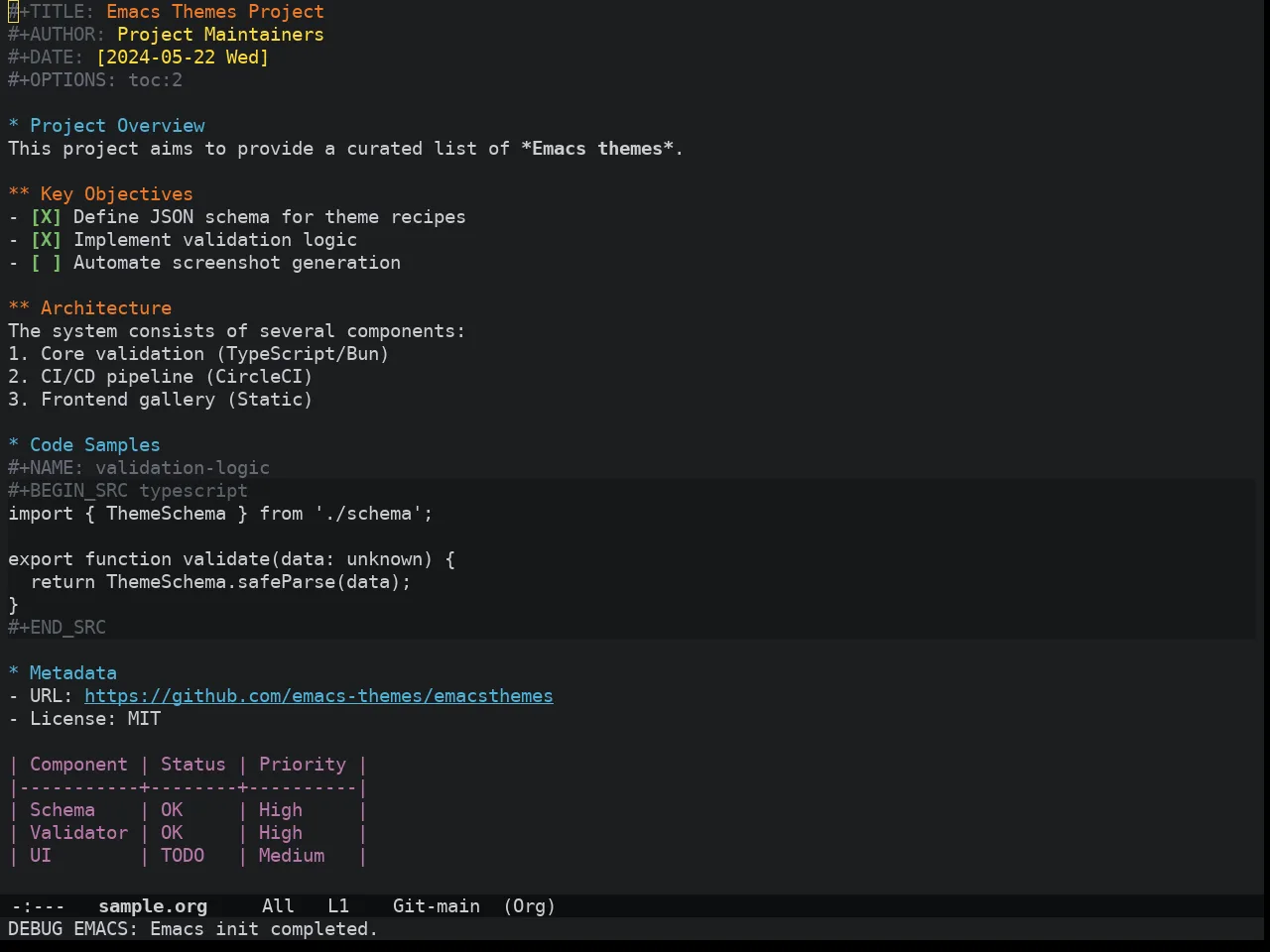Click the import ThemeSchema line
Viewport: 1270px width, 952px height.
click(220, 514)
